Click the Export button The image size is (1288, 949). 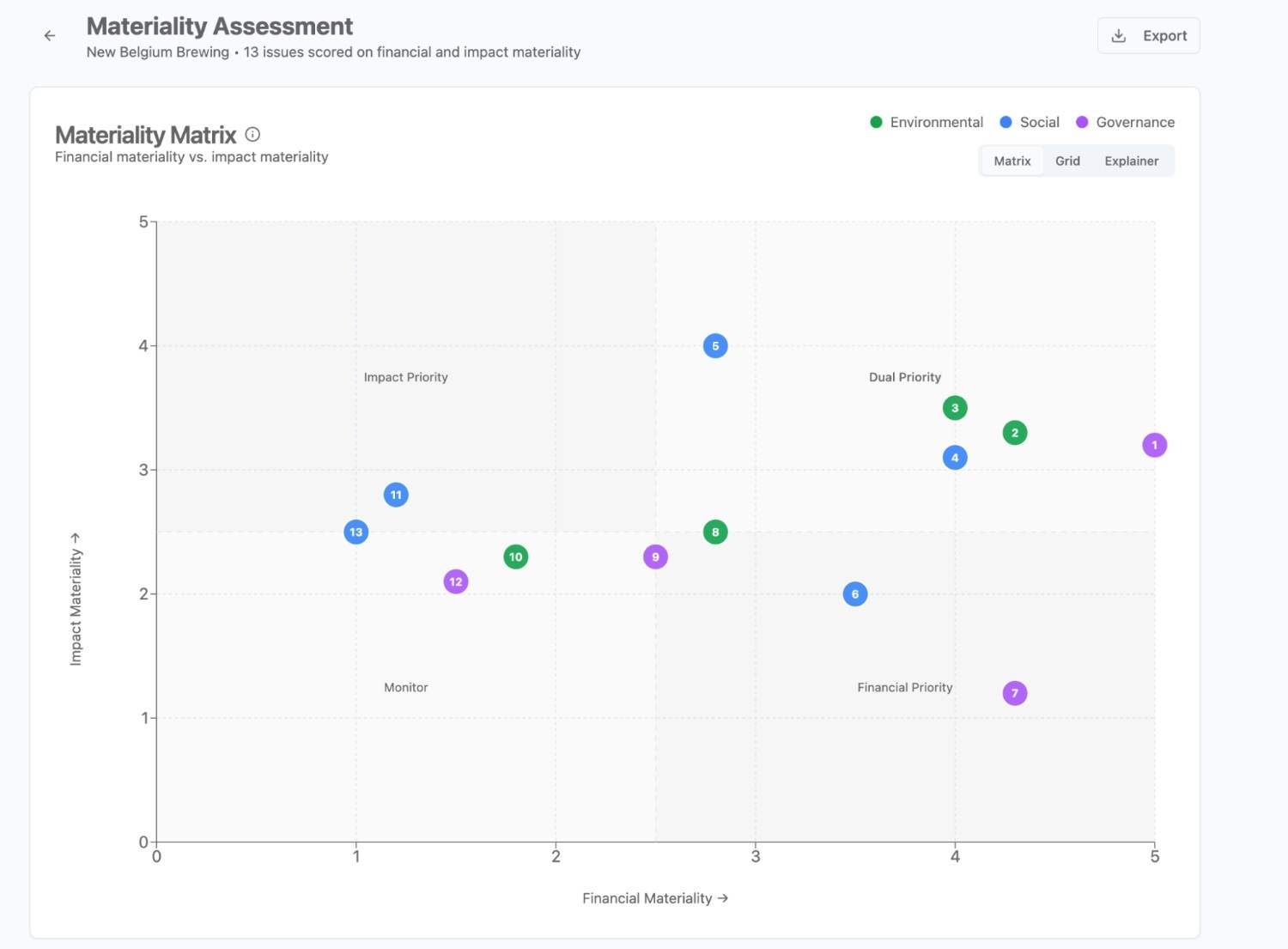pyautogui.click(x=1148, y=36)
